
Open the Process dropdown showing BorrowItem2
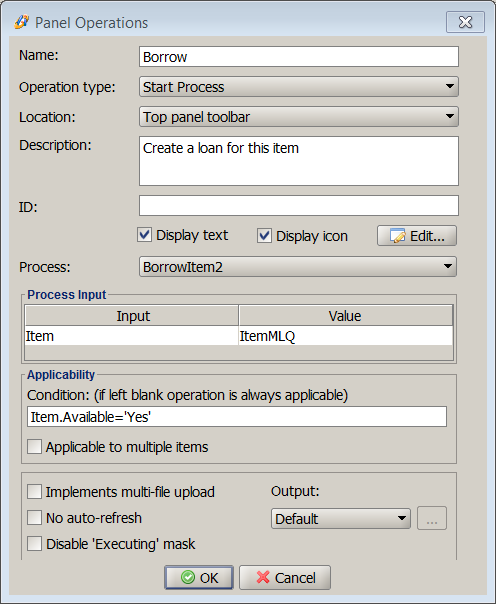(x=298, y=267)
